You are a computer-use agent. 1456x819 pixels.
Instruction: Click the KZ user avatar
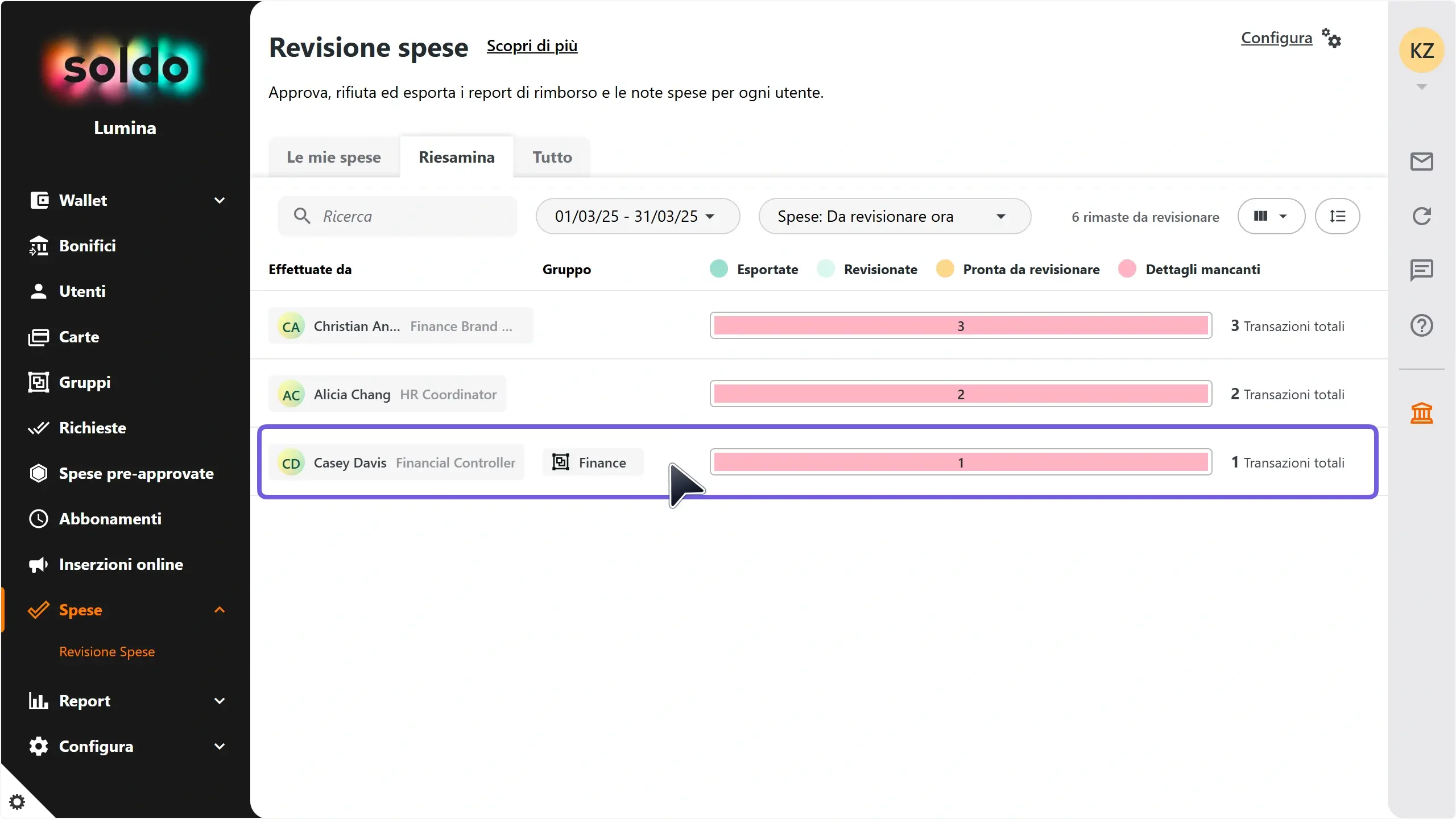tap(1421, 50)
